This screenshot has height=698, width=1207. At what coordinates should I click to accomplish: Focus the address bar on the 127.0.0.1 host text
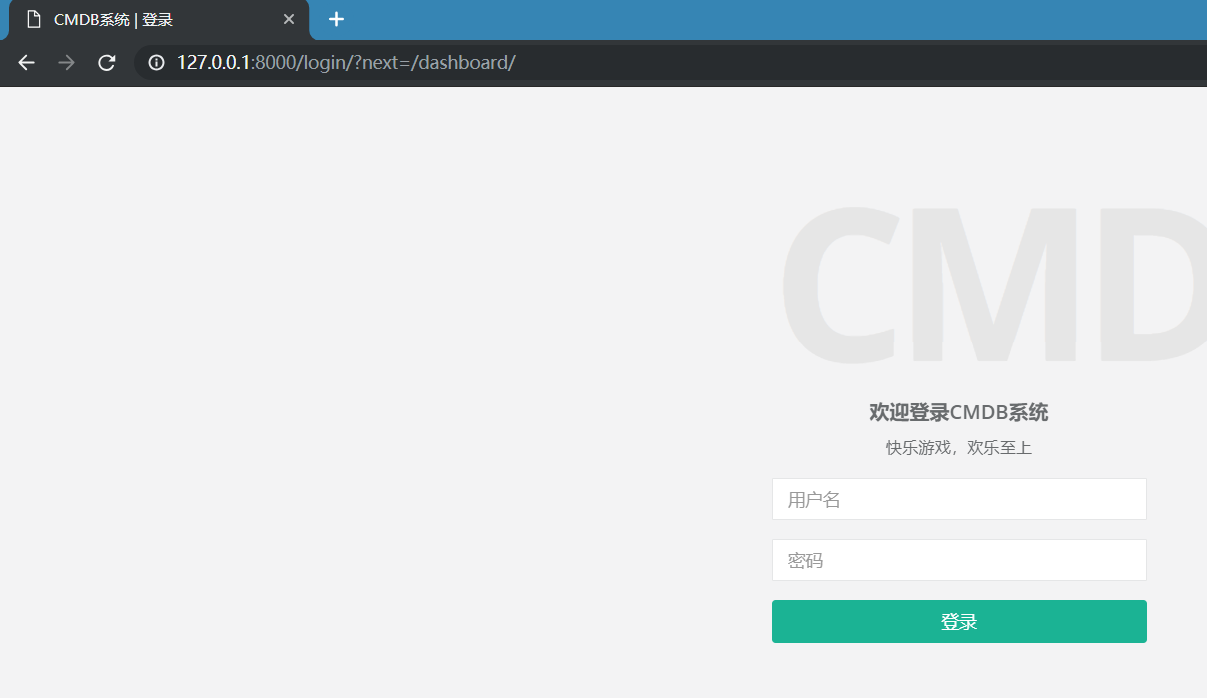tap(213, 63)
